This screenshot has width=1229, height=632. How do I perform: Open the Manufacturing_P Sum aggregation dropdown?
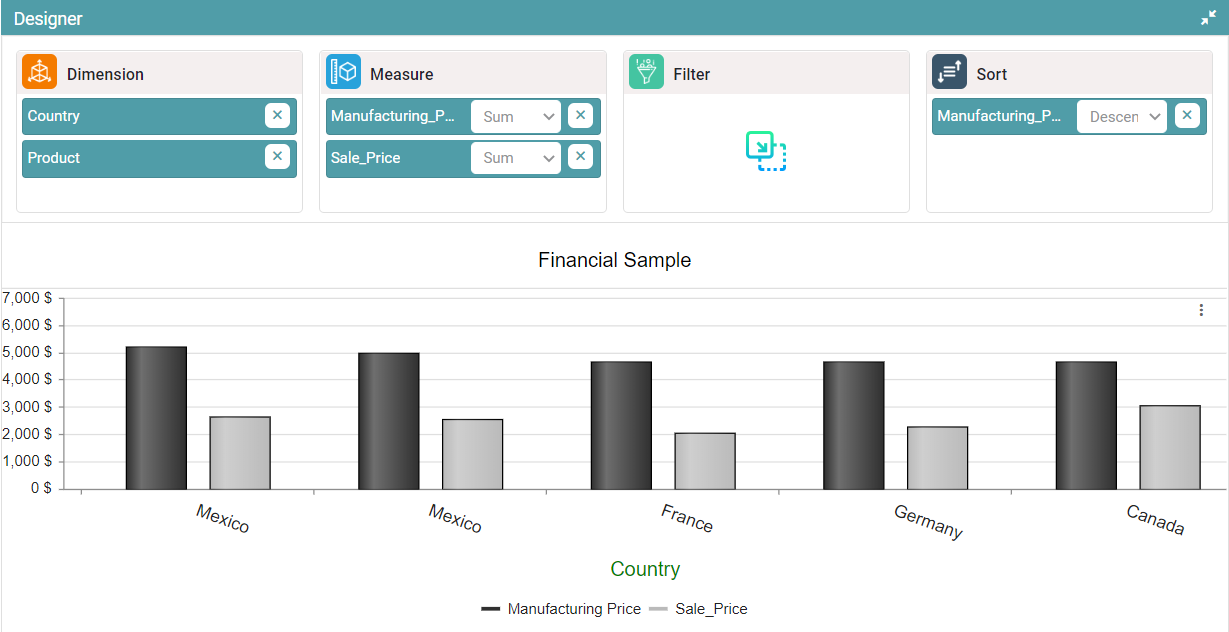(516, 117)
